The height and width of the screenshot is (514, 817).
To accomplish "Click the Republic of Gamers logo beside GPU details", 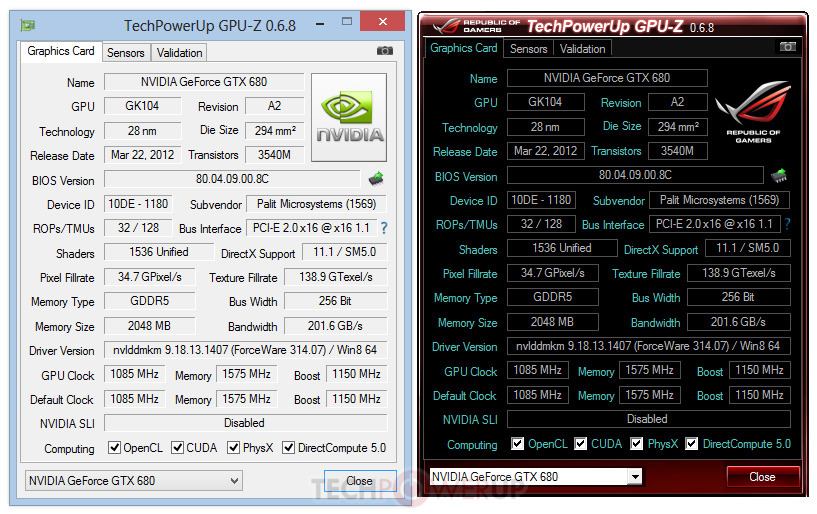I will click(753, 112).
